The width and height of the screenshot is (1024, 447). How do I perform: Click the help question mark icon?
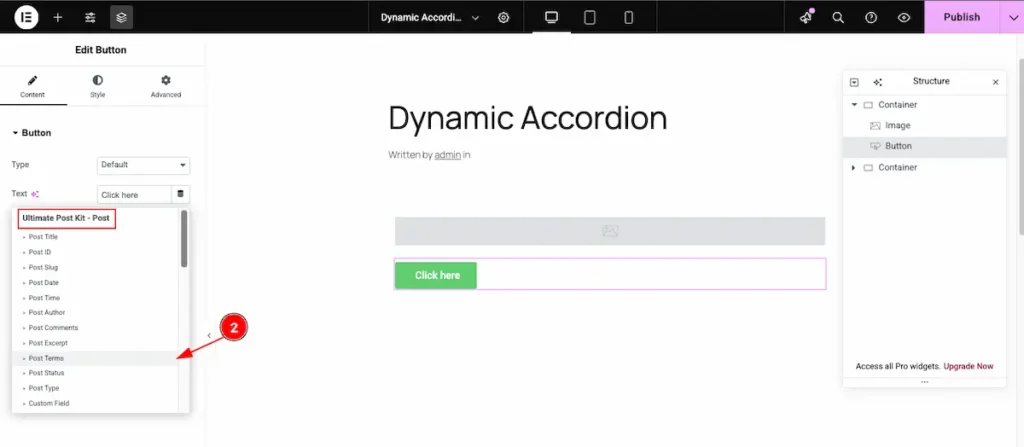click(871, 17)
